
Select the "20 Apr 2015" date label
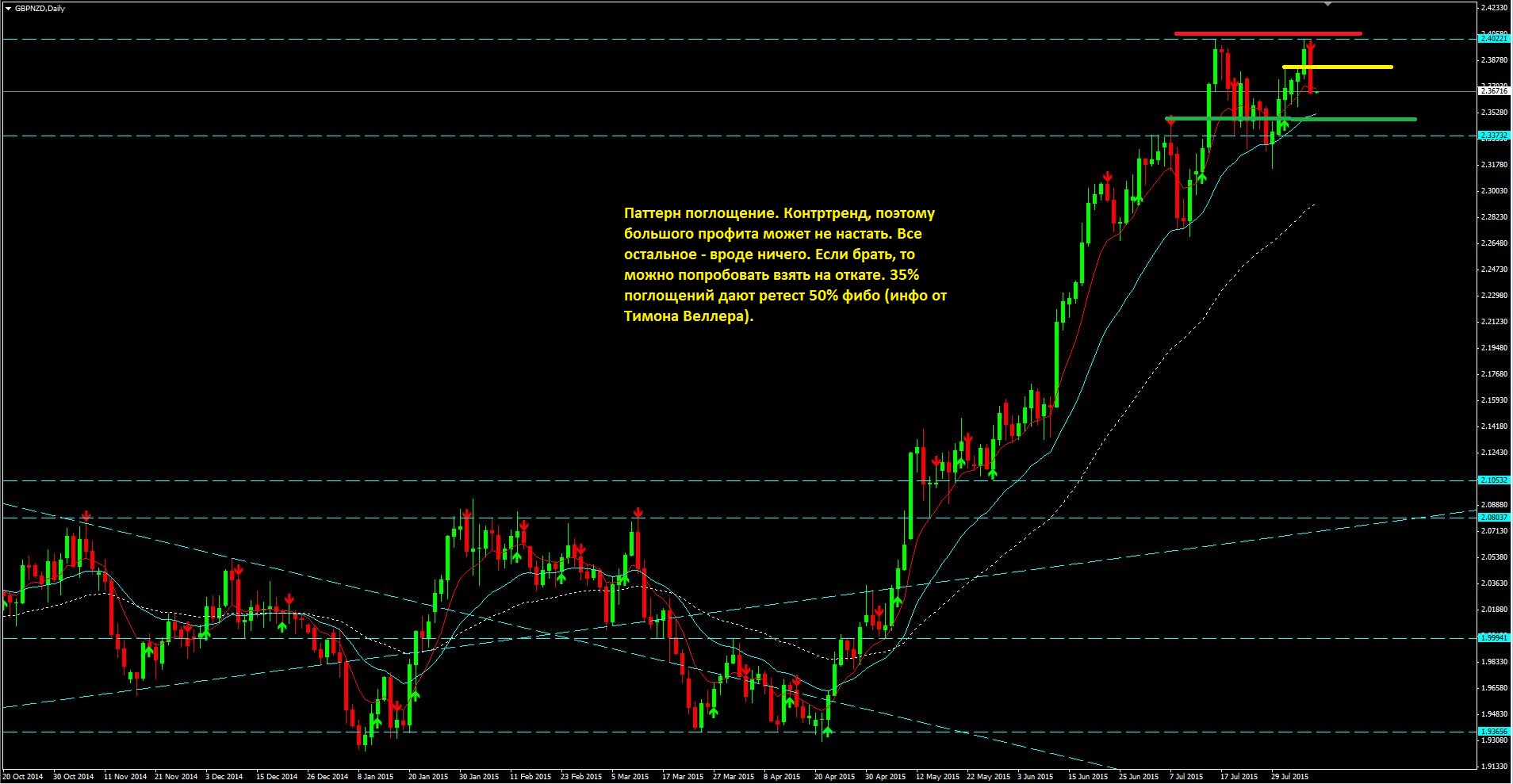point(835,777)
